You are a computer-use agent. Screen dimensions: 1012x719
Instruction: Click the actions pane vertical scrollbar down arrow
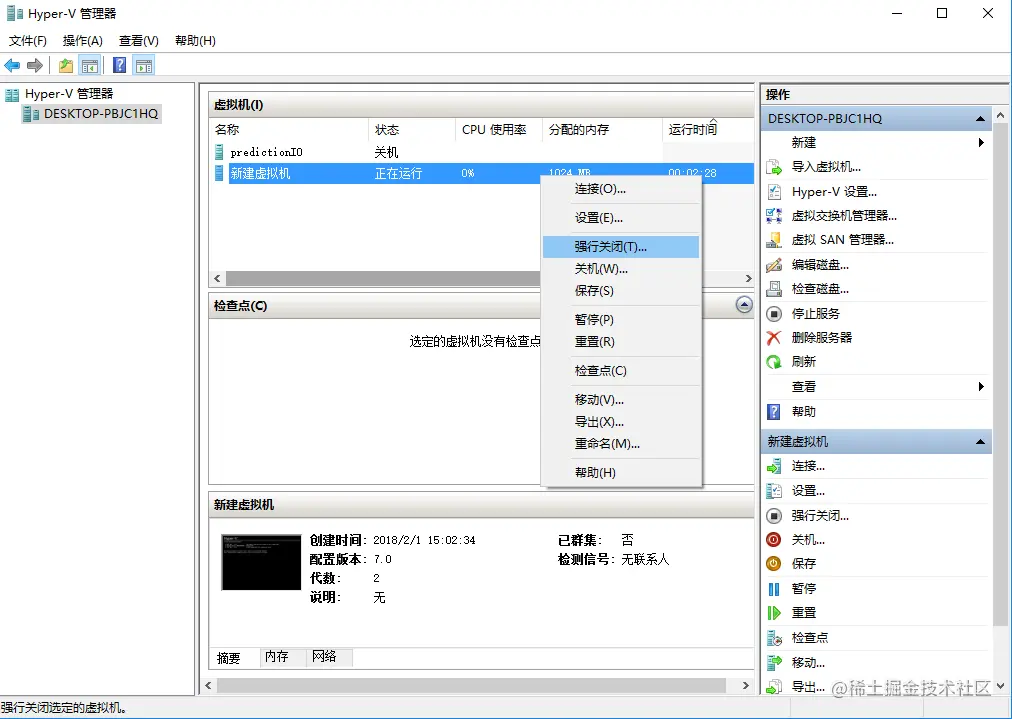(x=1000, y=685)
